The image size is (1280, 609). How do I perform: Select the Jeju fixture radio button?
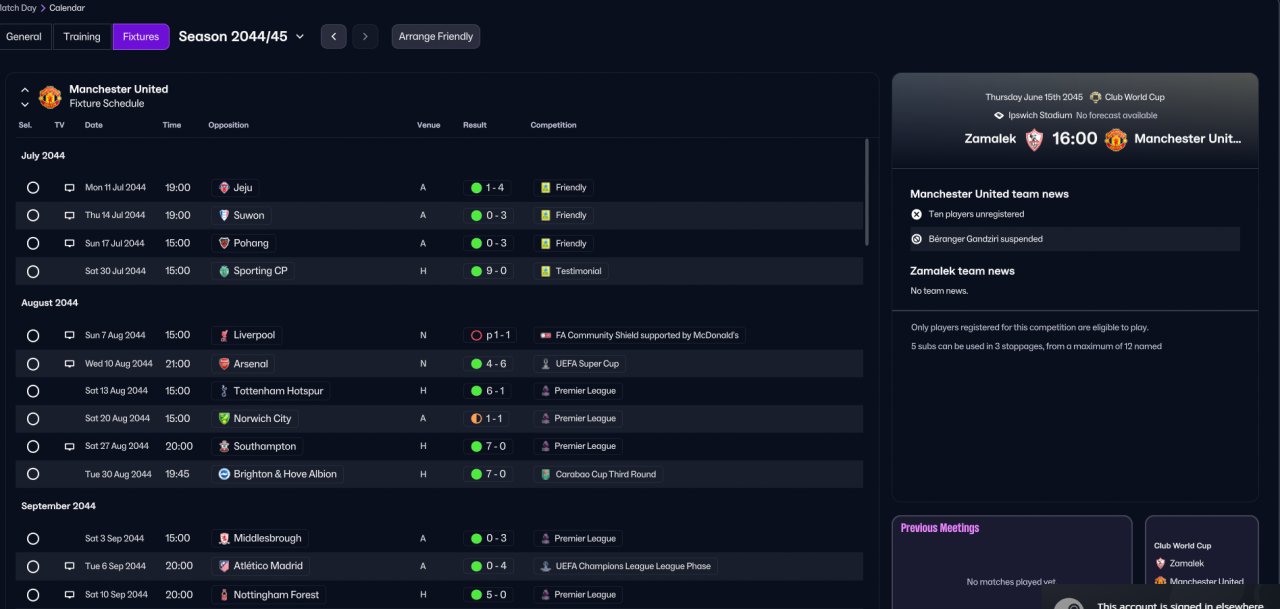[x=33, y=187]
